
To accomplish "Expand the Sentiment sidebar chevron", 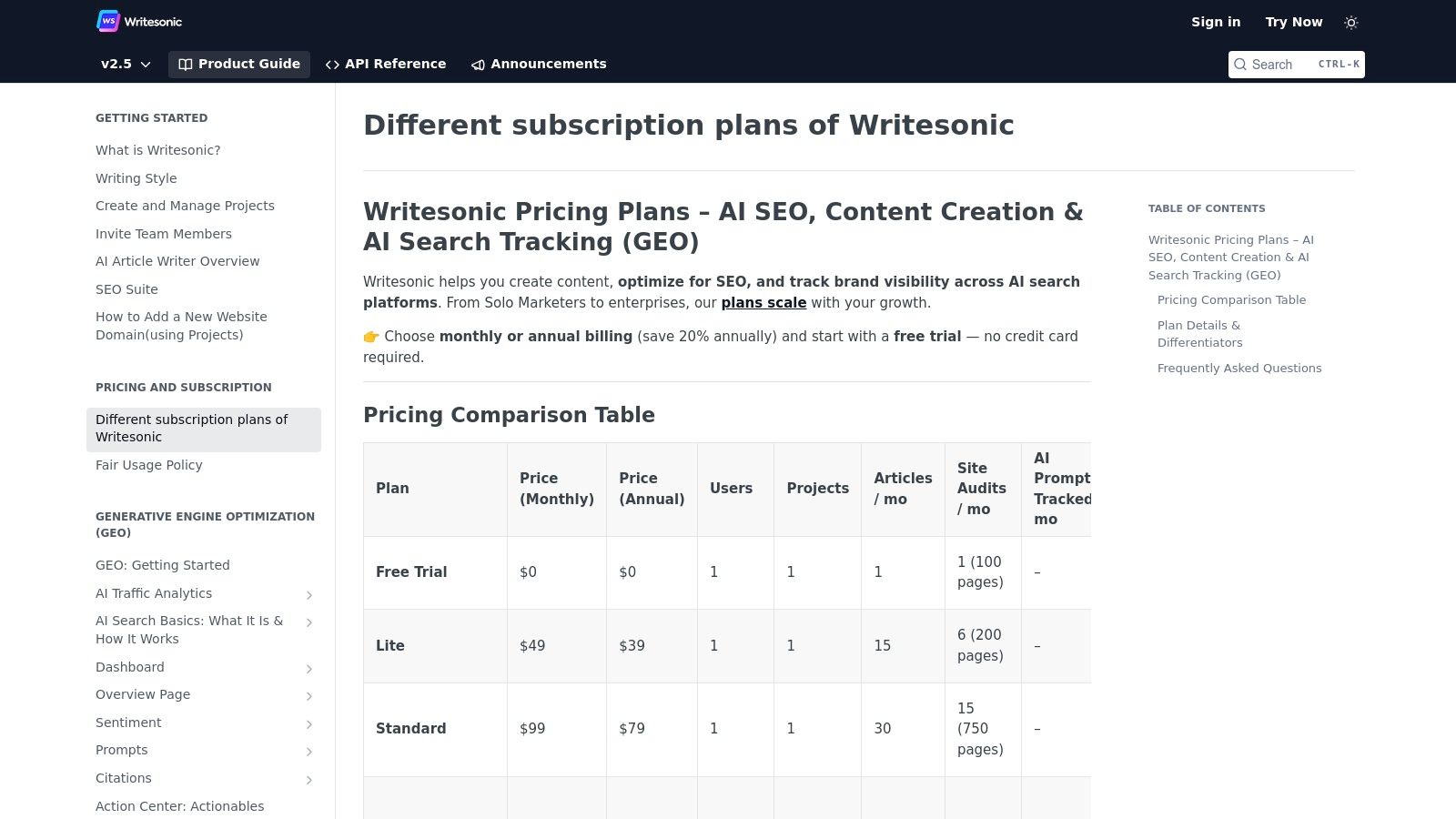I will (x=309, y=724).
